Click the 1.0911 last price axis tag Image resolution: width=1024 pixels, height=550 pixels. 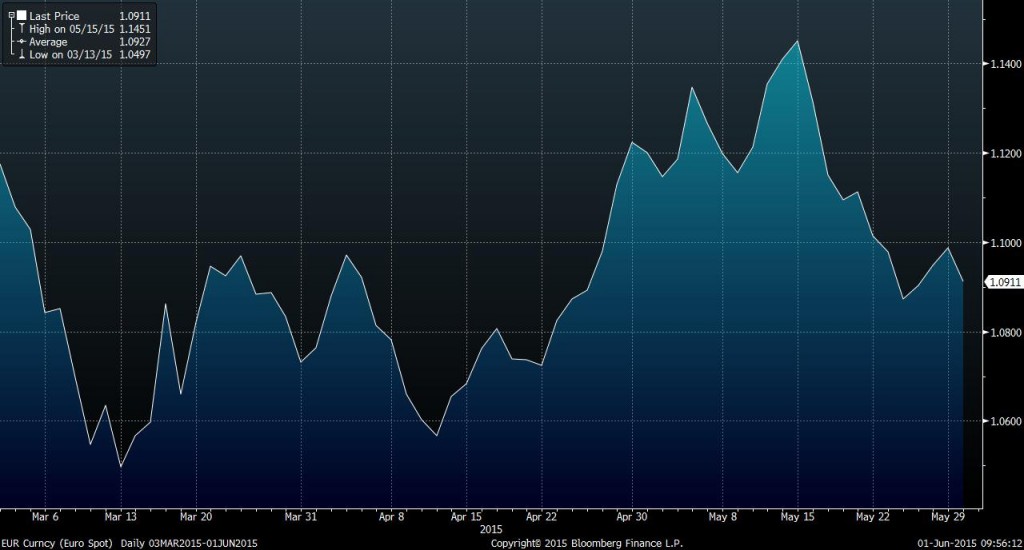click(1003, 283)
